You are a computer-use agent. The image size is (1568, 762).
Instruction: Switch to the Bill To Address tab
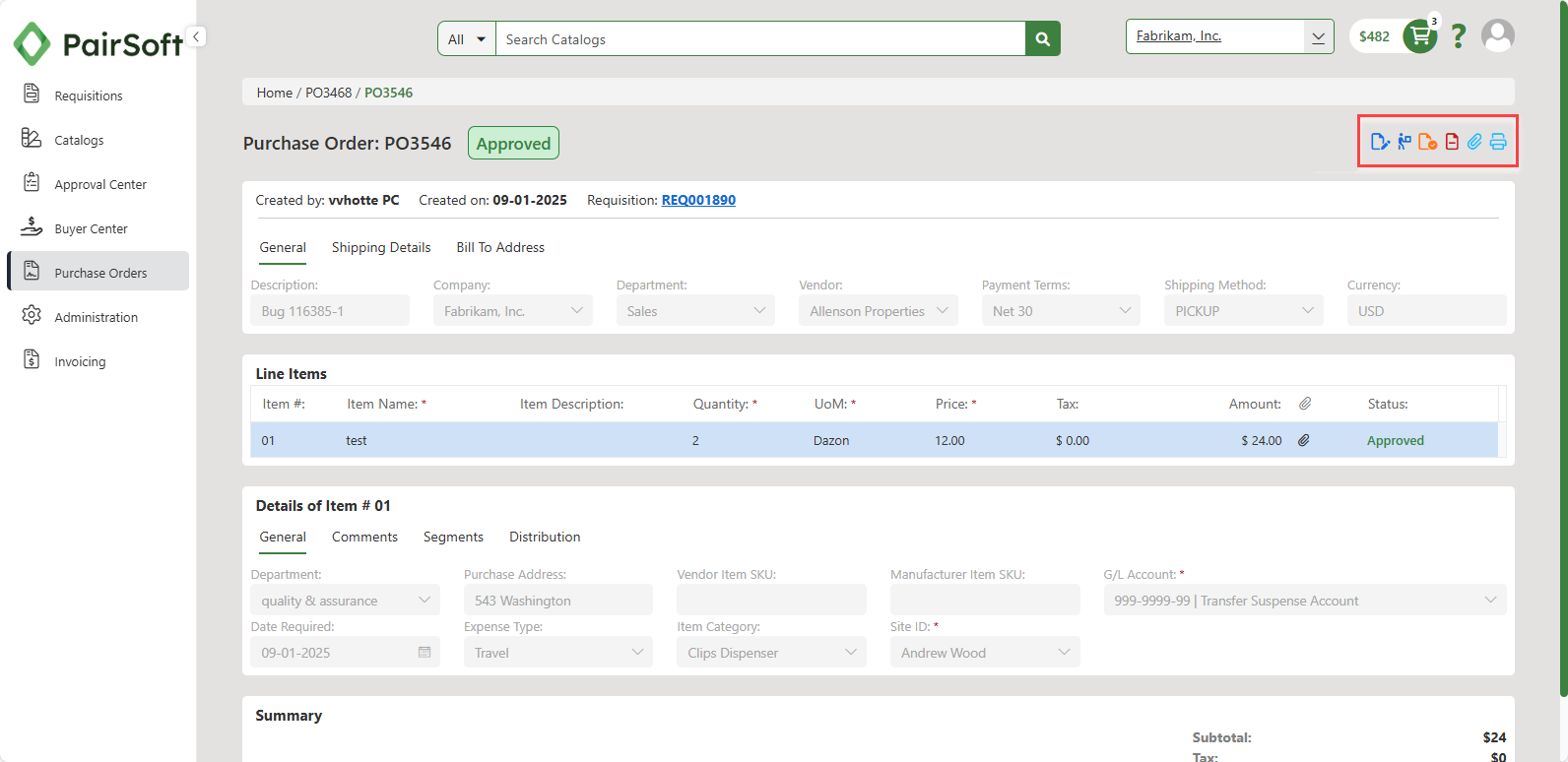[x=500, y=247]
